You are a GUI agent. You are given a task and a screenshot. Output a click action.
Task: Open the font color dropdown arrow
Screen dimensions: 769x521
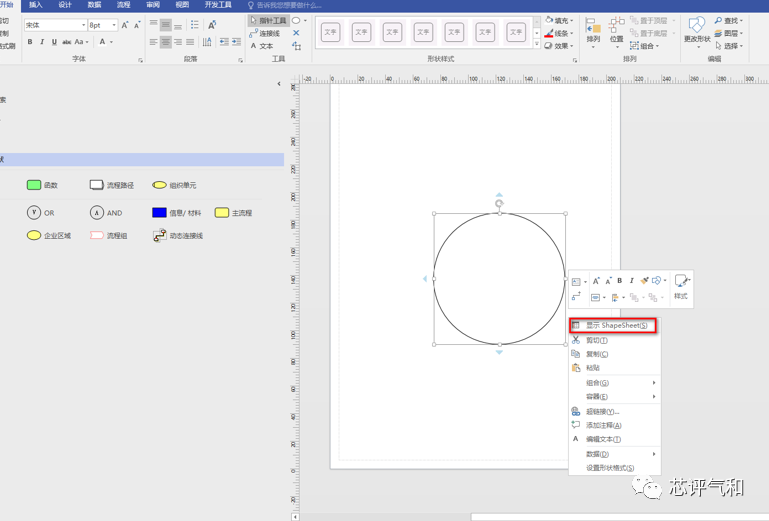click(111, 42)
